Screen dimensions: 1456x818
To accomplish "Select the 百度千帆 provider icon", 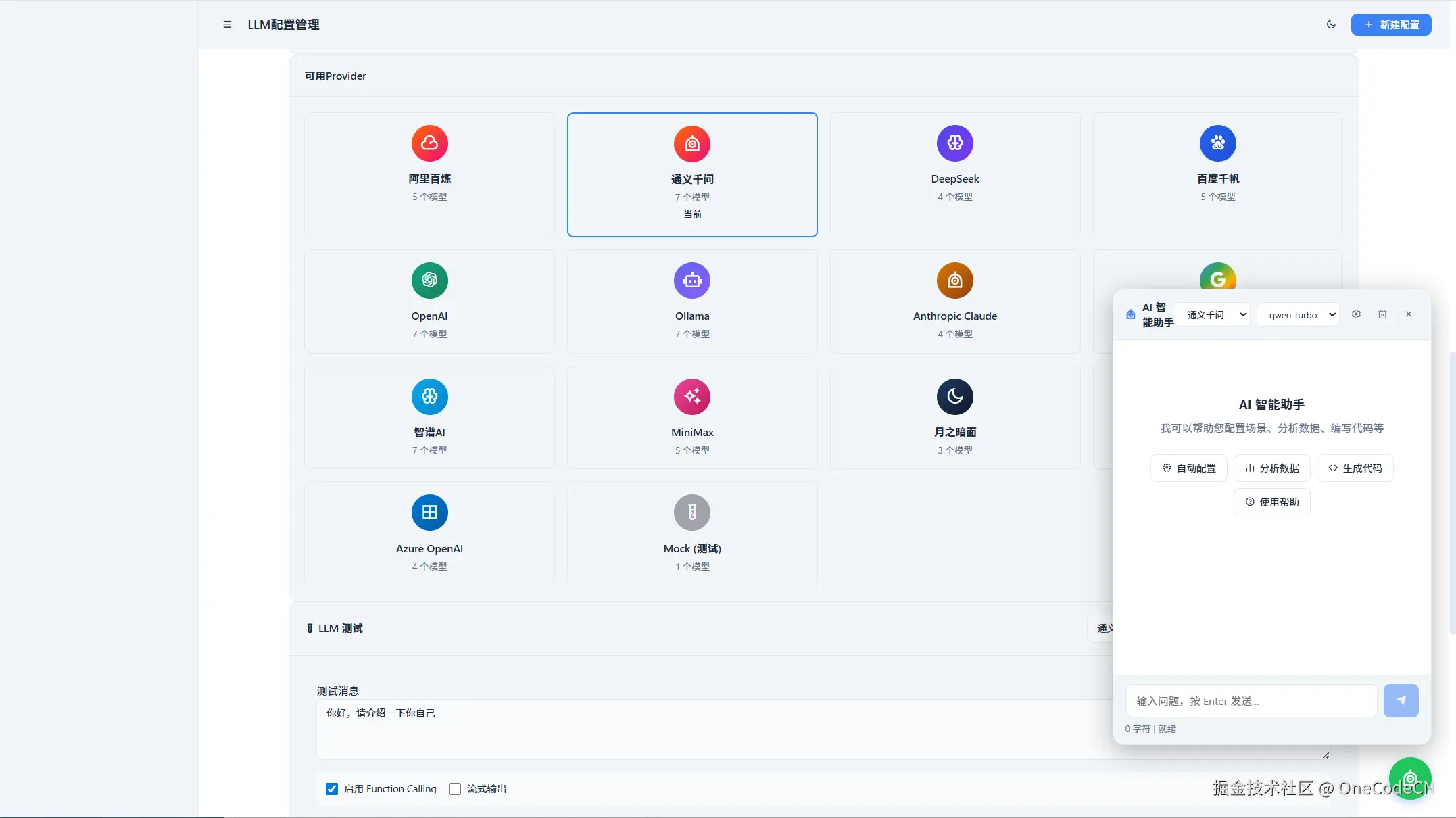I will click(1217, 143).
